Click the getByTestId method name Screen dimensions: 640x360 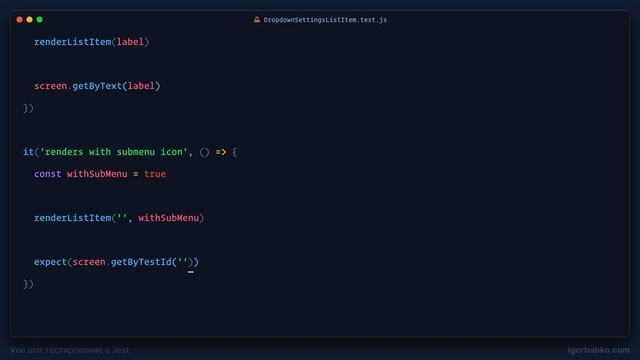click(141, 262)
